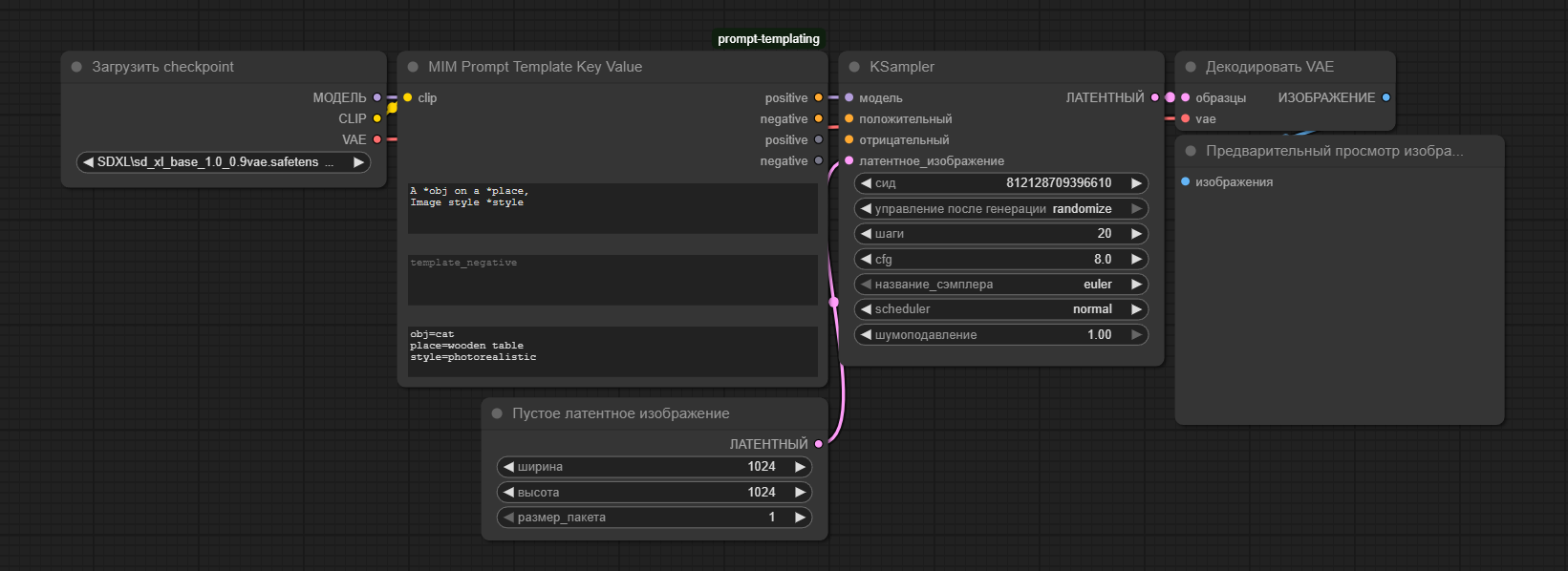Decrease шаги value with left arrow
The image size is (1568, 571).
click(x=866, y=234)
